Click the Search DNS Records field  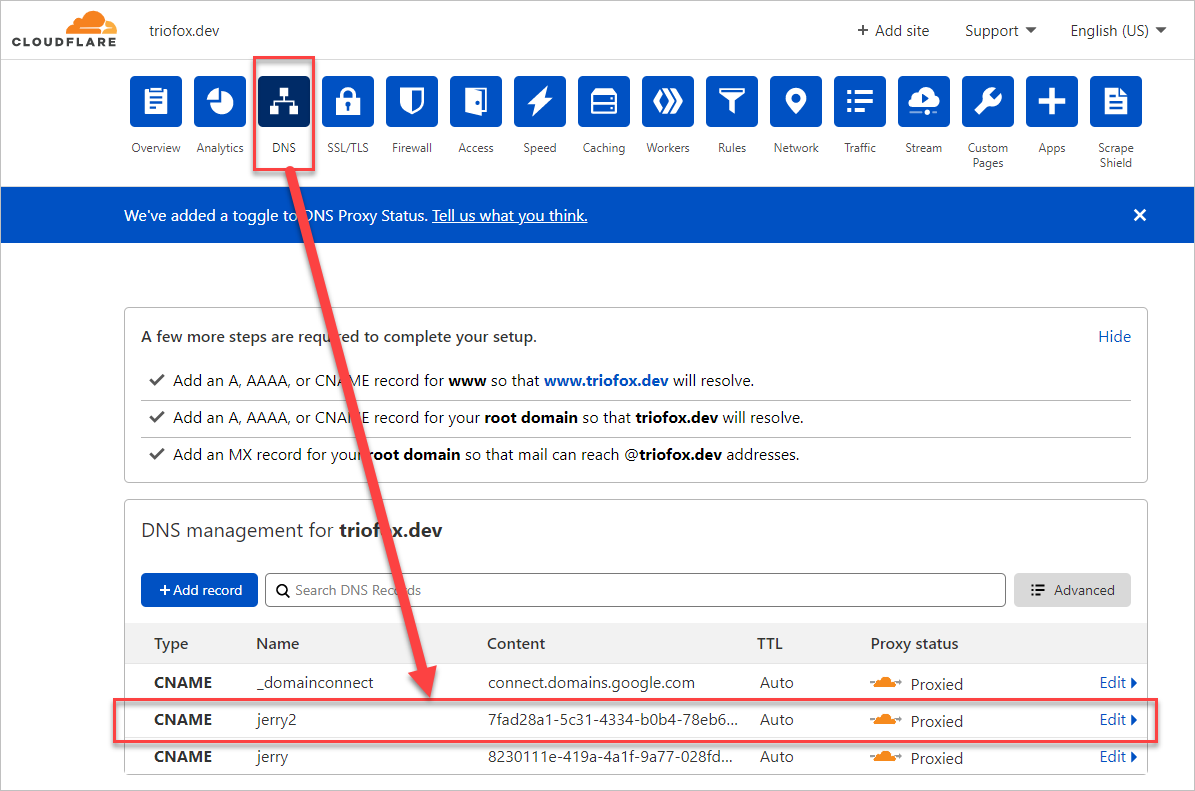coord(635,590)
